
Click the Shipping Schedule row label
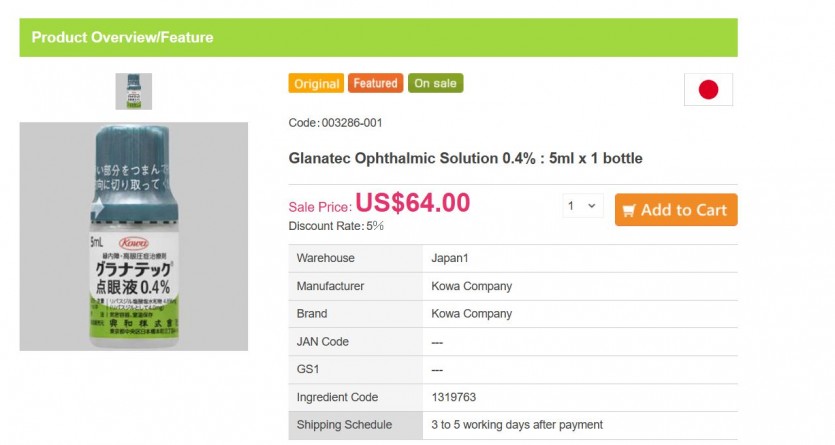click(x=344, y=425)
